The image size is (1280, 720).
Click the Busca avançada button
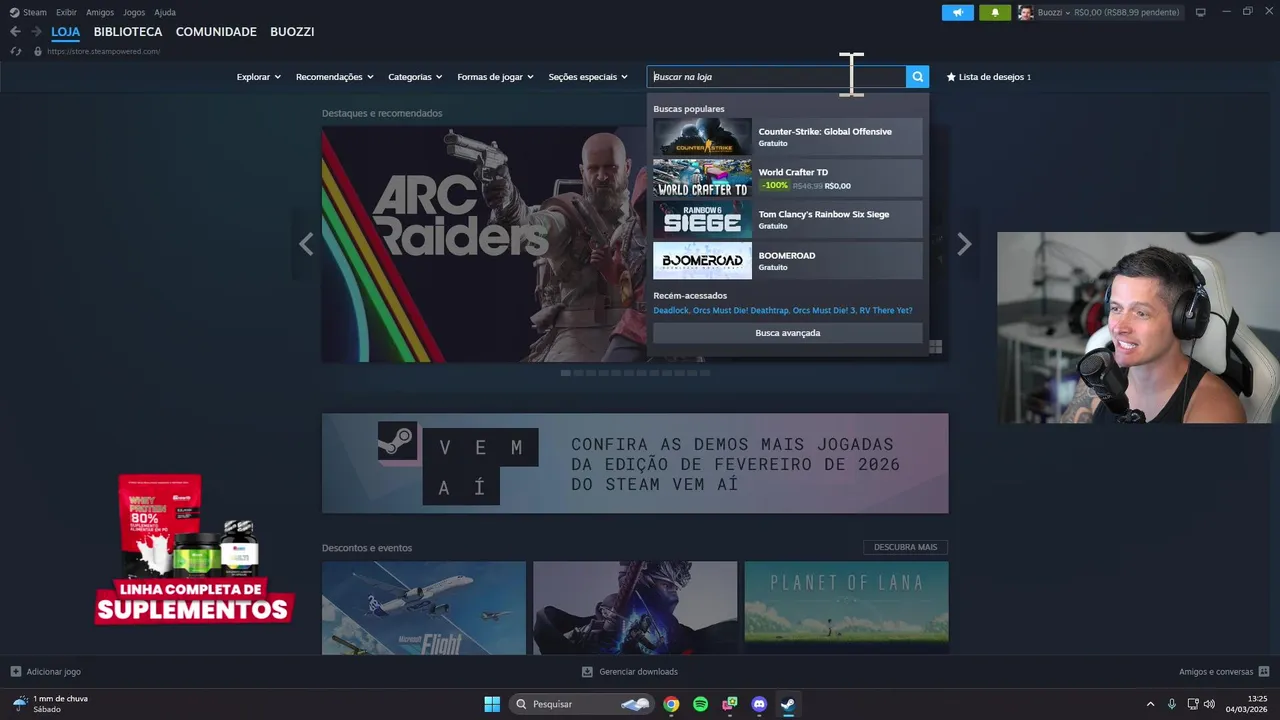point(788,333)
